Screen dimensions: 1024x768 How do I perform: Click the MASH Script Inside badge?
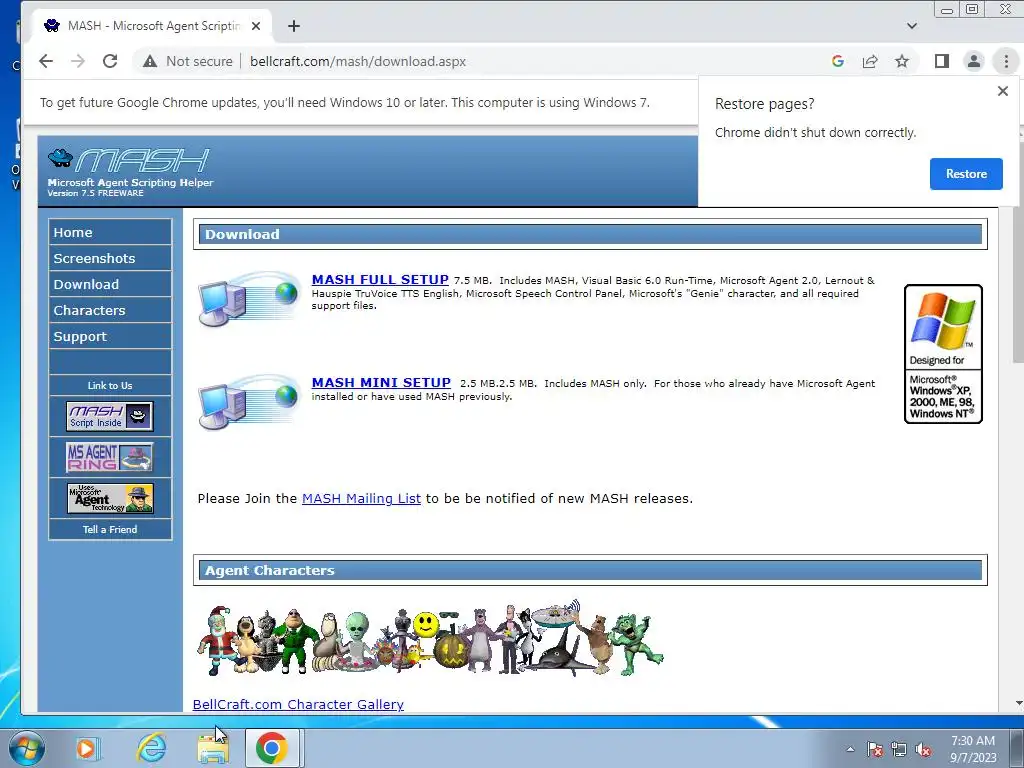(x=110, y=416)
